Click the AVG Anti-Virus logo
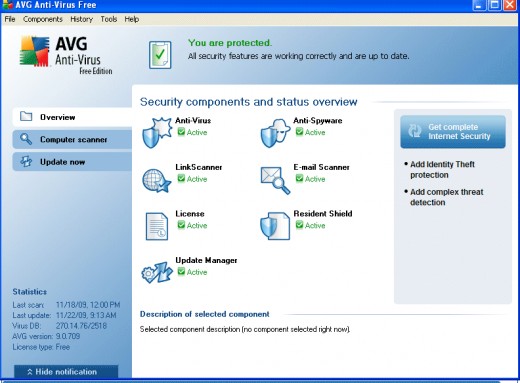Viewport: 520px width, 383px height. pos(66,55)
